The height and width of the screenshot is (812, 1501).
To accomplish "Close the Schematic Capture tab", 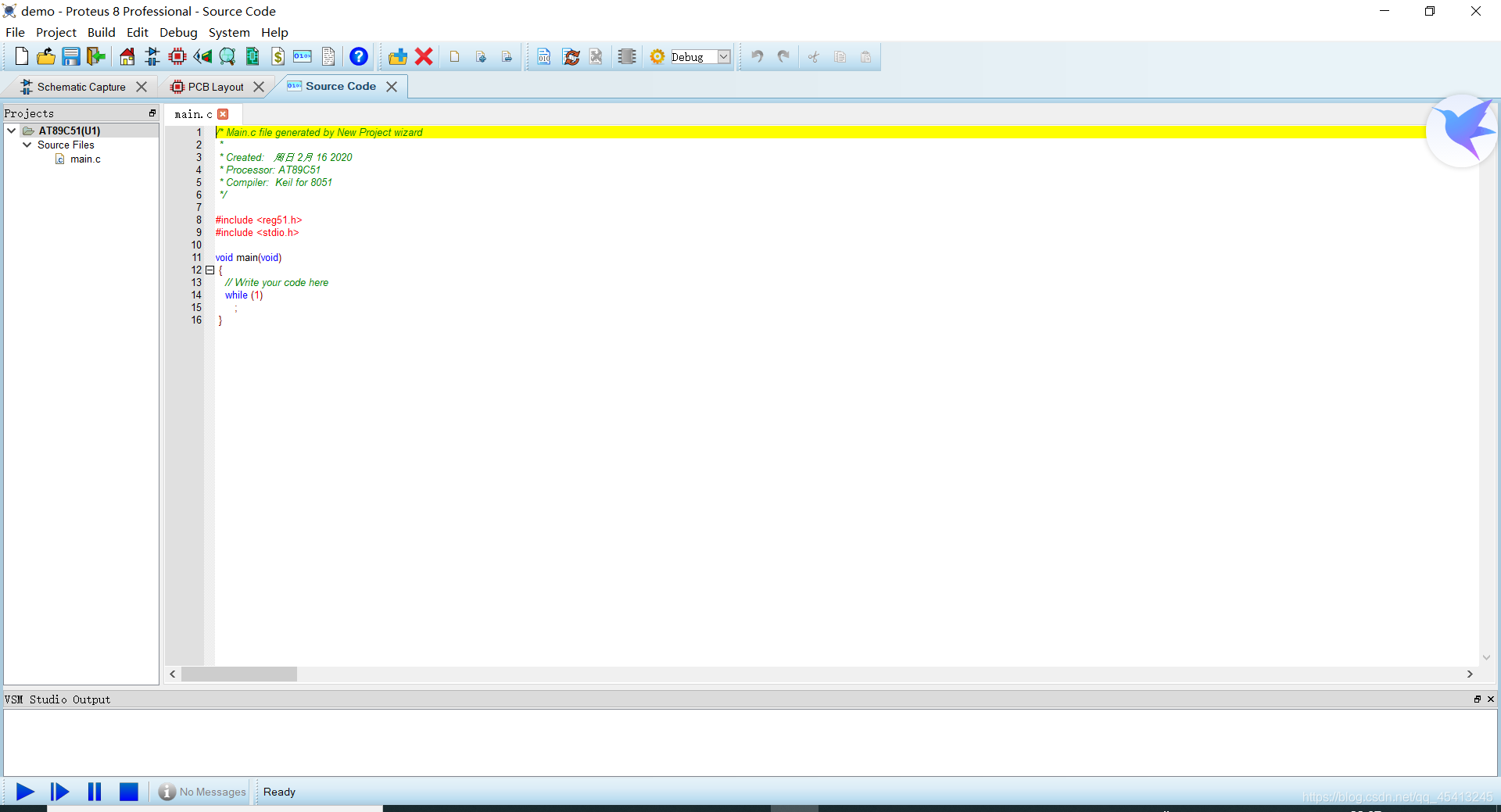I will pos(142,87).
